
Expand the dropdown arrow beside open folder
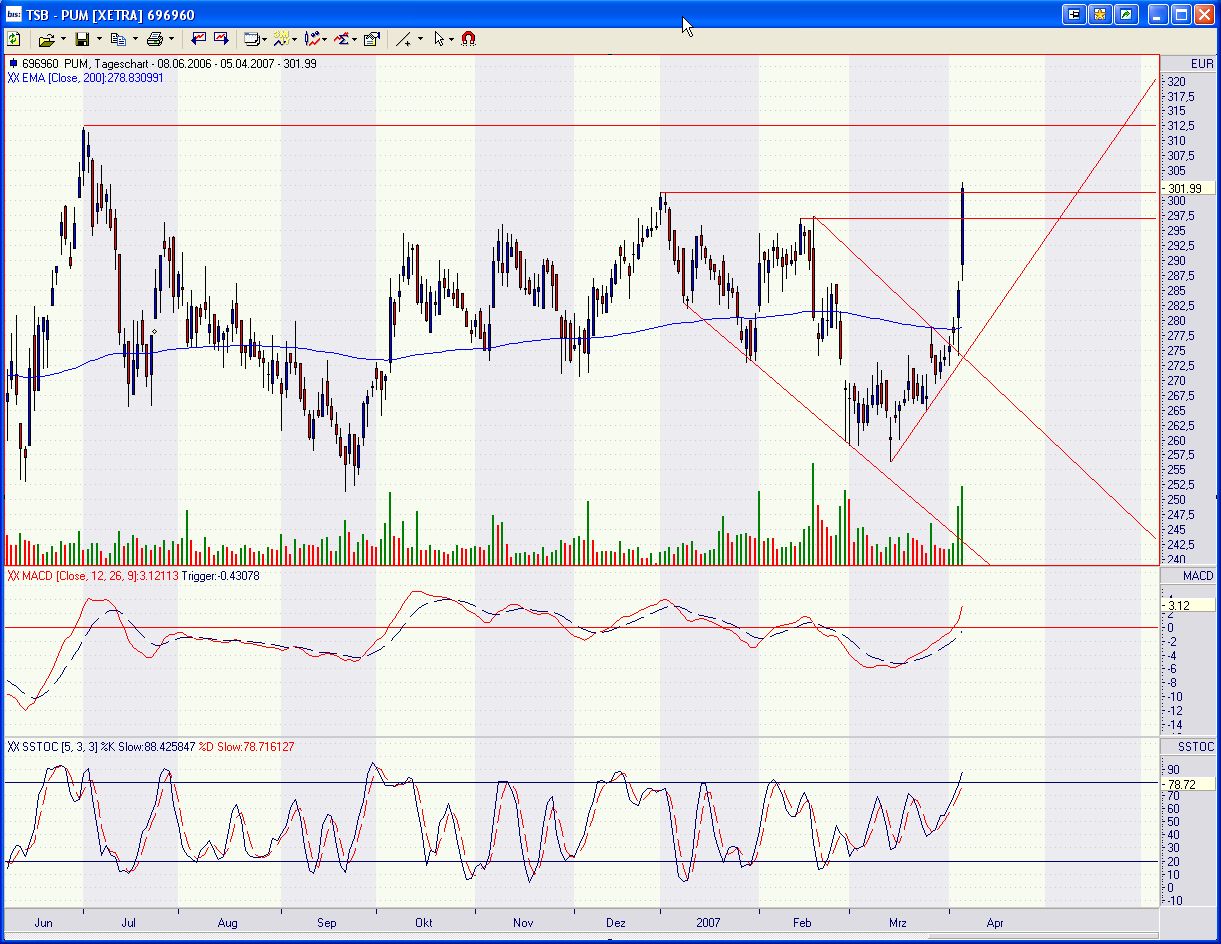click(x=63, y=39)
